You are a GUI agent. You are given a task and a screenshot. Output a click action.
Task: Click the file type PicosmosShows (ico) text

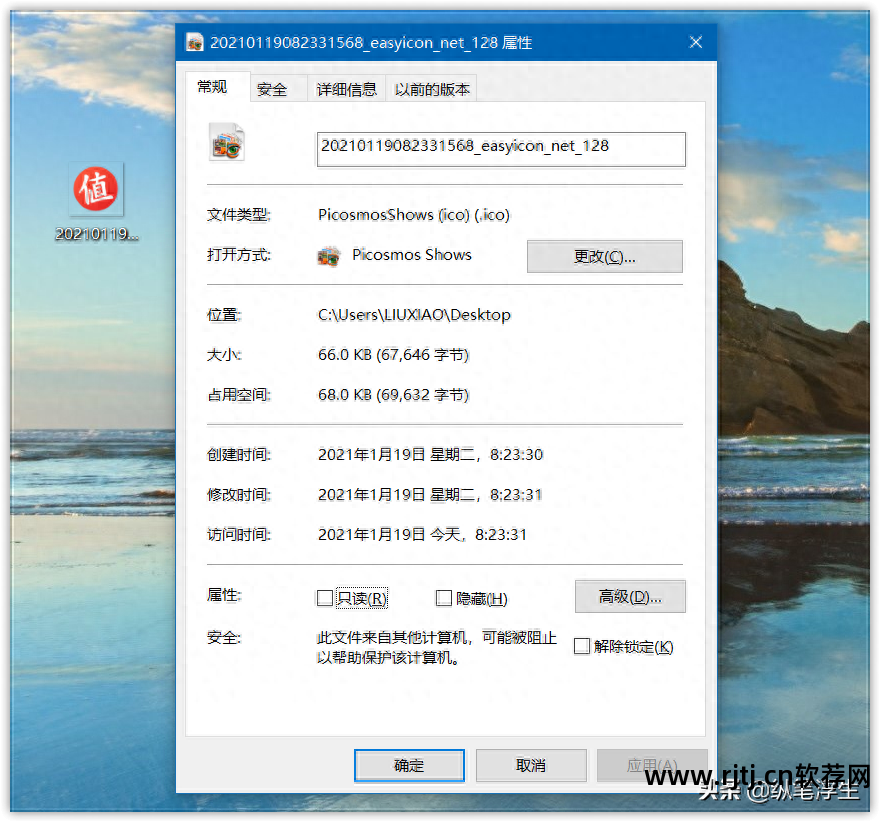pyautogui.click(x=414, y=215)
